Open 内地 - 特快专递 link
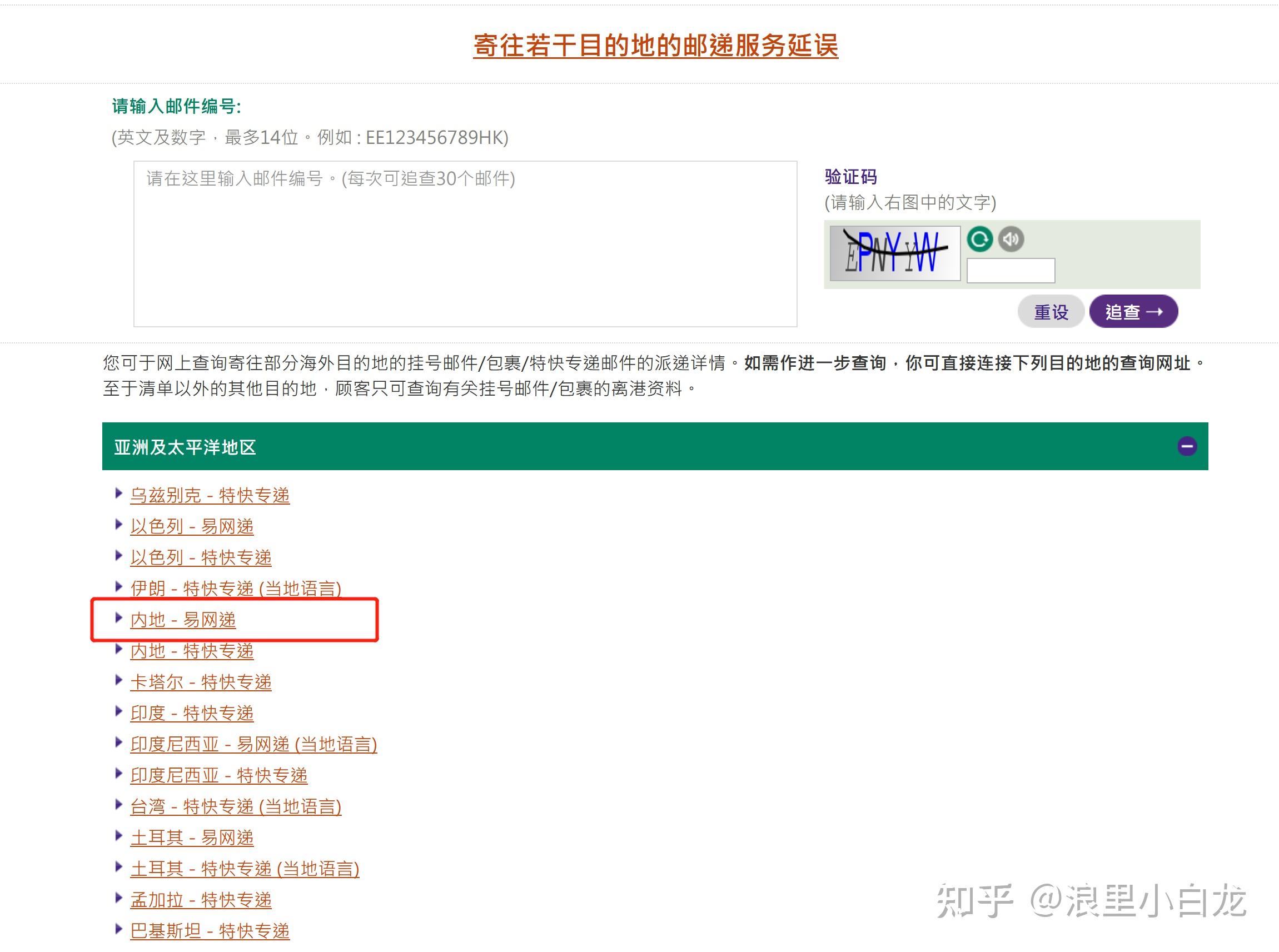This screenshot has width=1279, height=952. click(x=192, y=651)
